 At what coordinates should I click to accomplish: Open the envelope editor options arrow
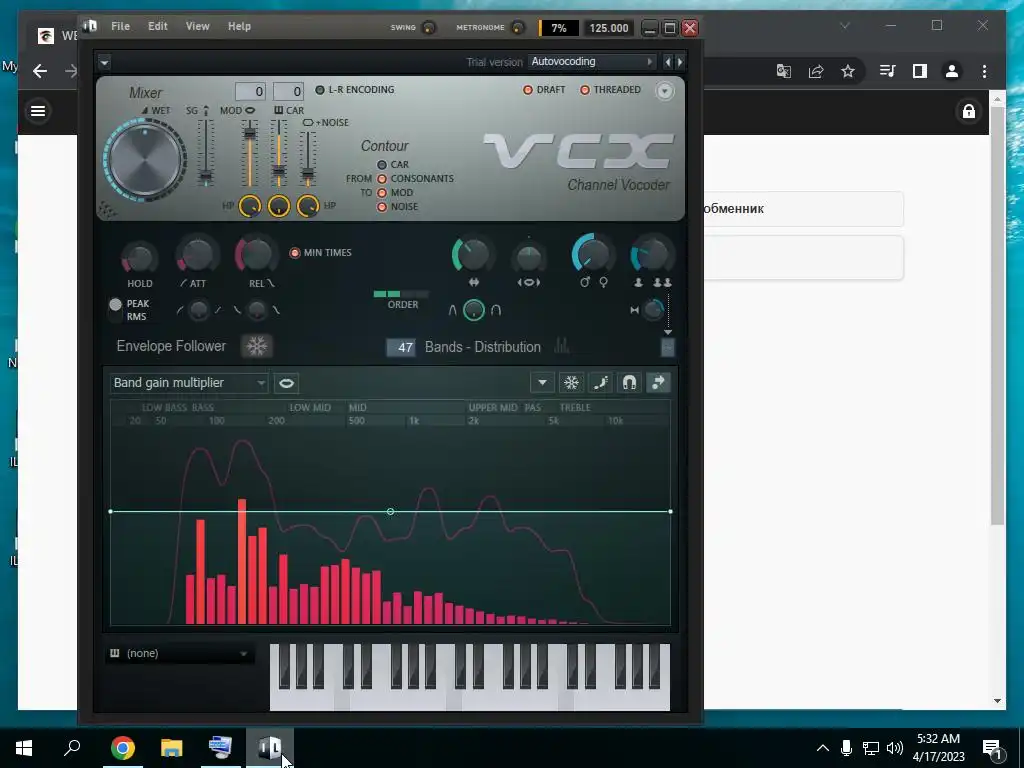542,383
